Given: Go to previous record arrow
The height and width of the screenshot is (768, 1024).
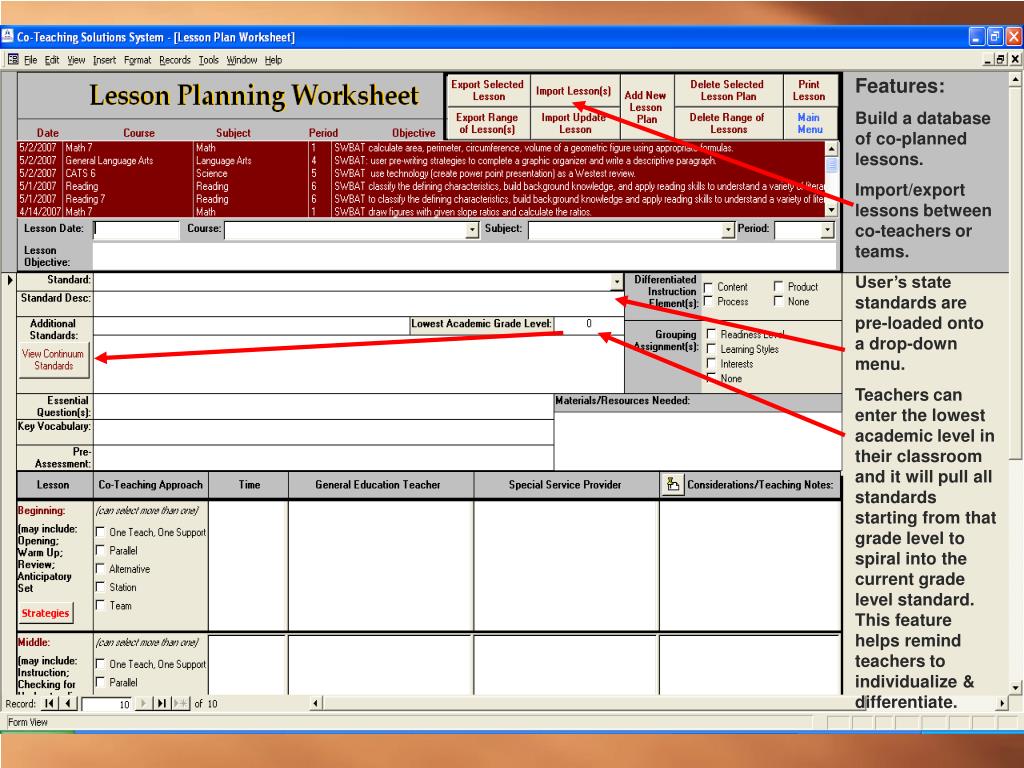Looking at the screenshot, I should coord(68,703).
